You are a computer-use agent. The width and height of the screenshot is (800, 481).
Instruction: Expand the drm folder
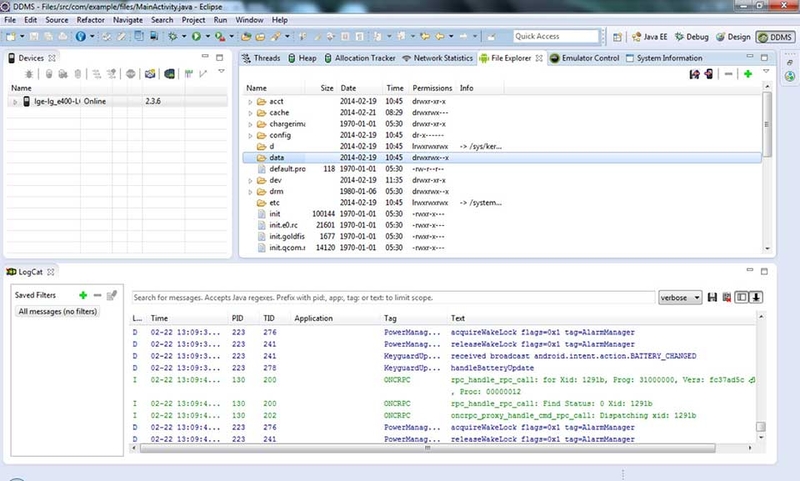click(250, 192)
